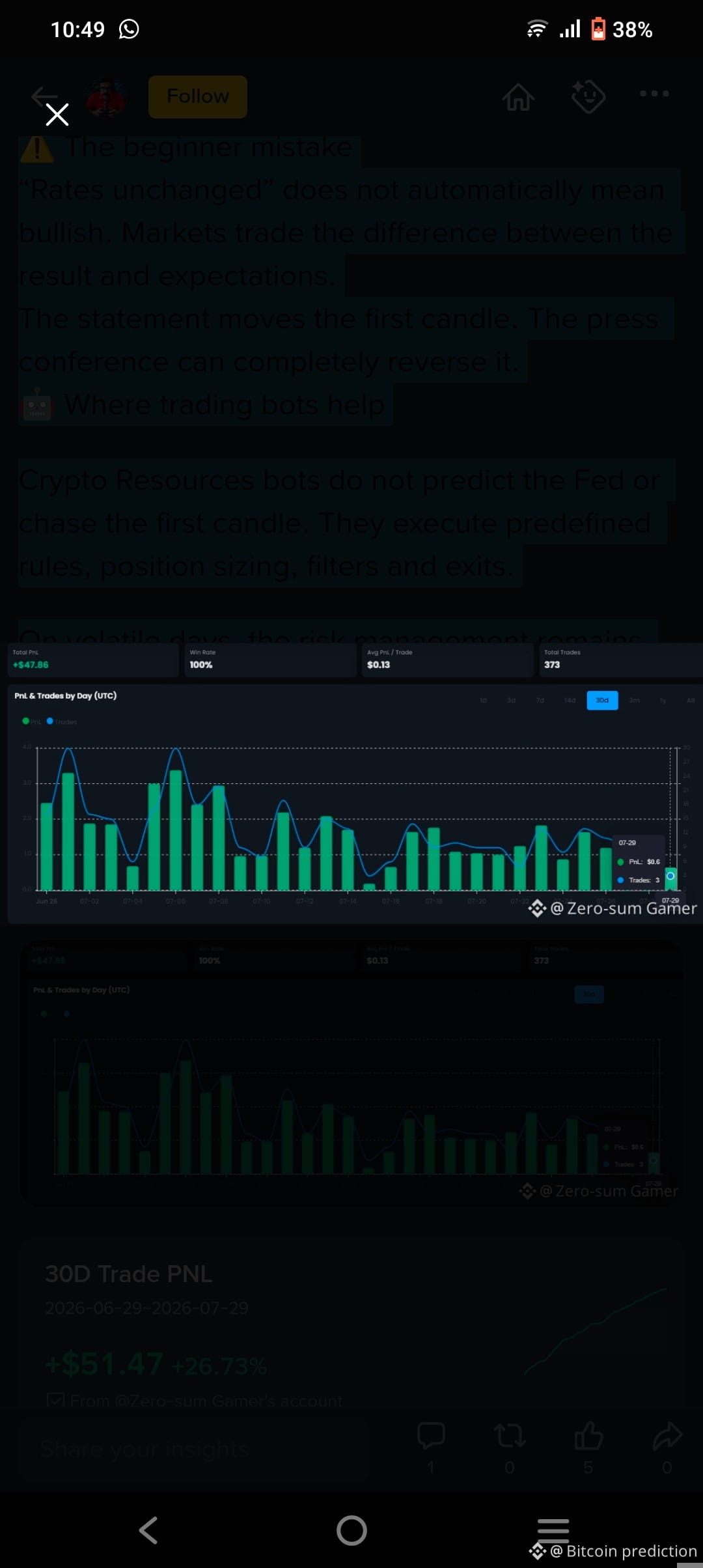Select the 3d range tab
Screen dimensions: 703x1568
[511, 700]
